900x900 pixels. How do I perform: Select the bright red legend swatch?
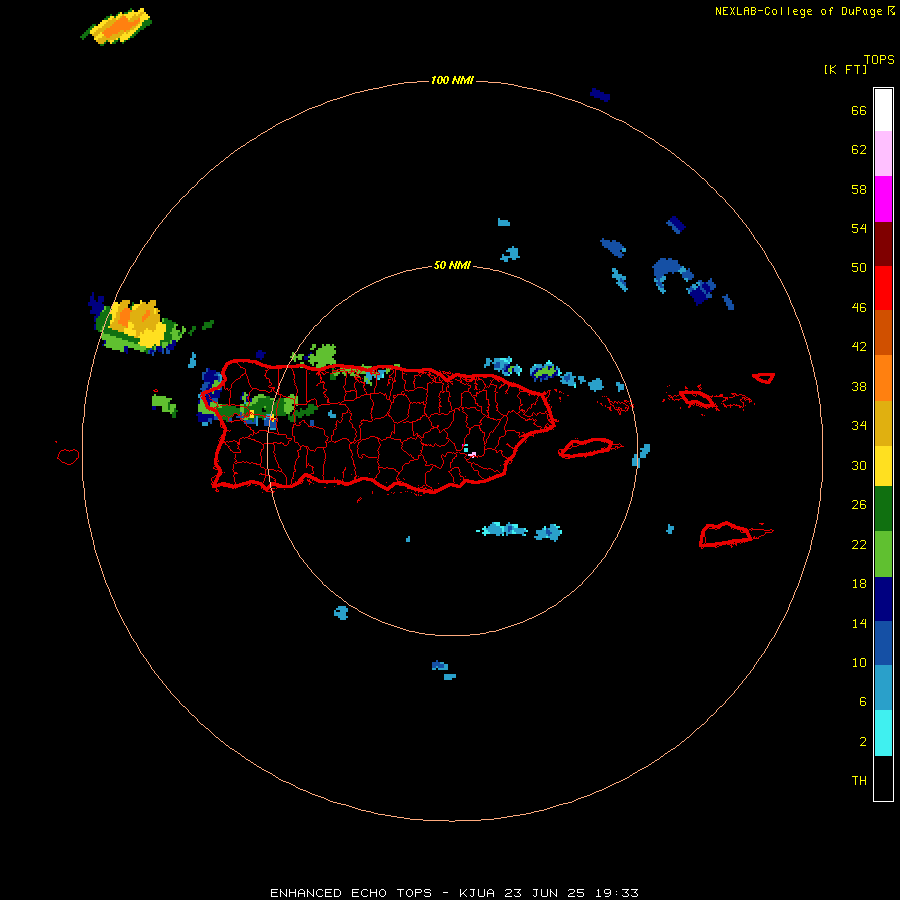pos(883,288)
